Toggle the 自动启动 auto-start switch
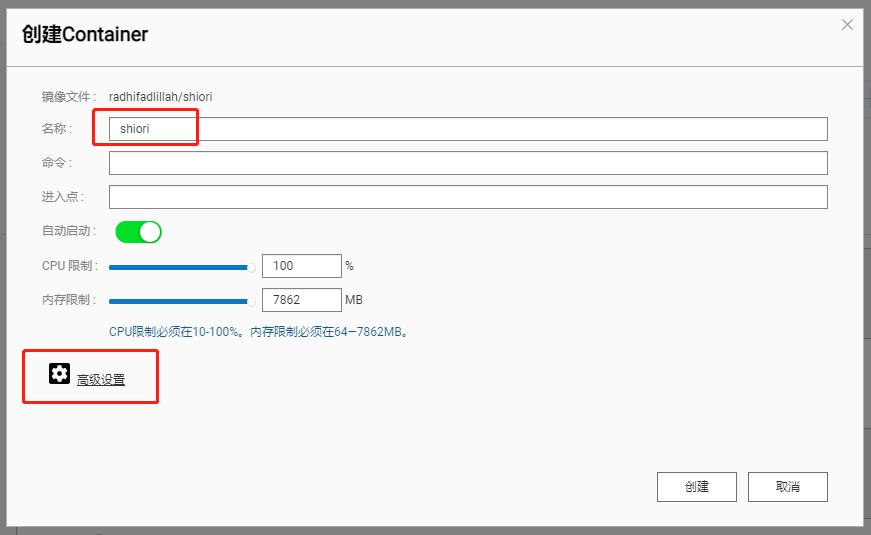Image resolution: width=871 pixels, height=535 pixels. point(138,232)
